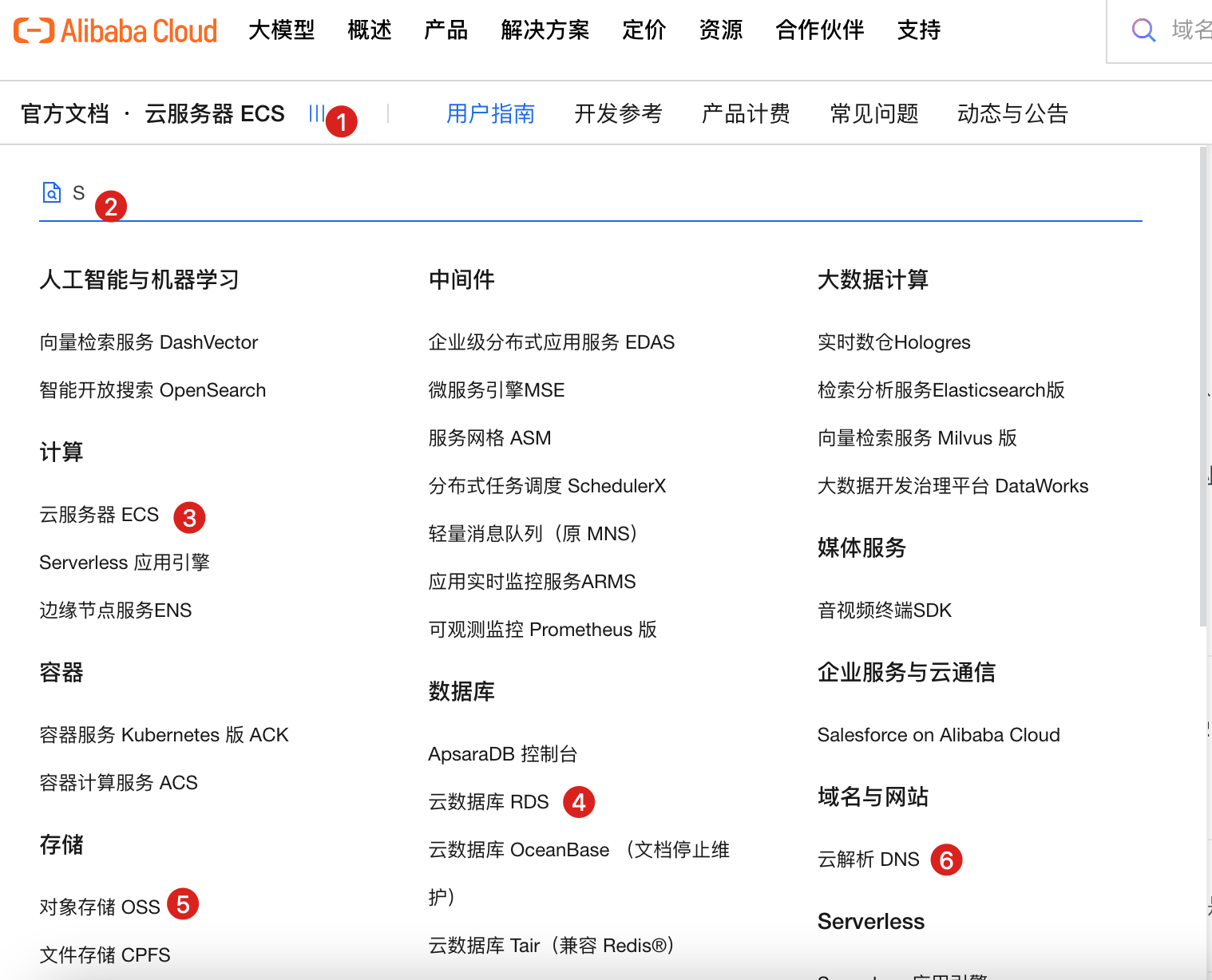Click the 企业服务与云通信 category heading

click(x=907, y=673)
